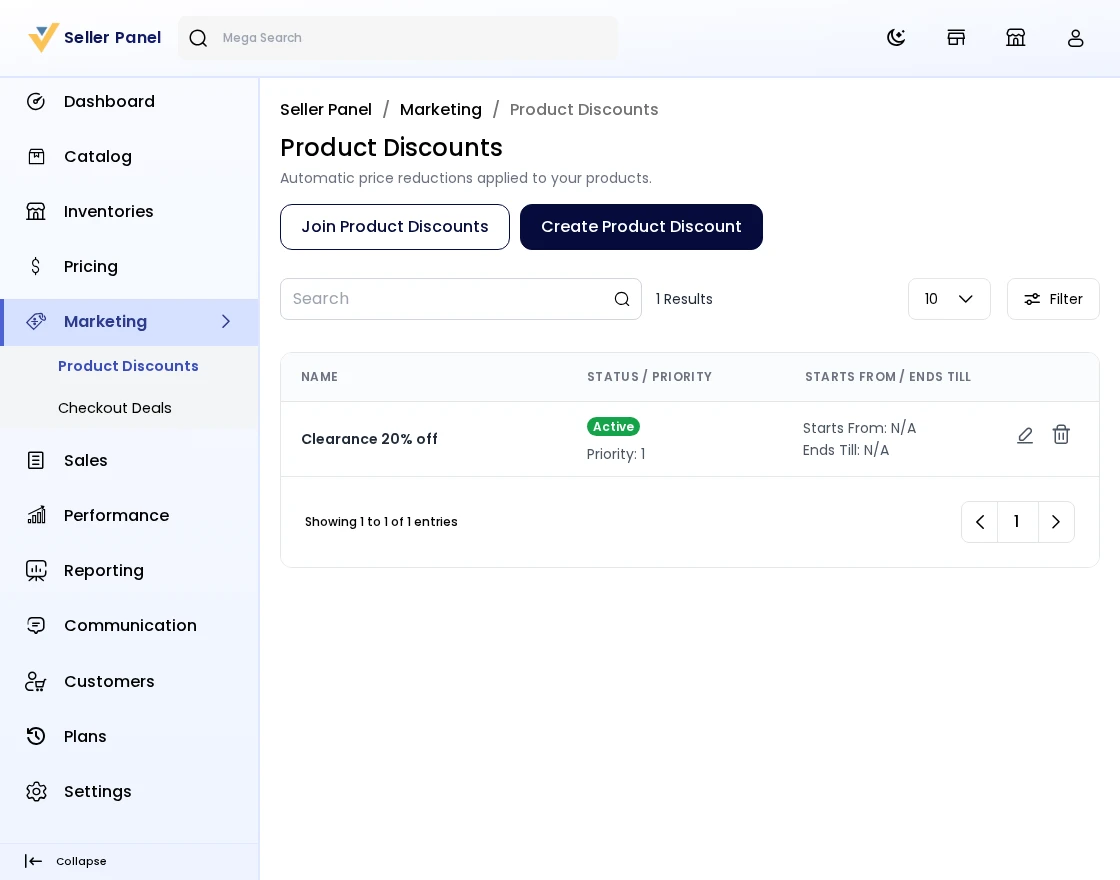This screenshot has height=880, width=1120.
Task: Click the Catalog sidebar icon
Action: tap(36, 156)
